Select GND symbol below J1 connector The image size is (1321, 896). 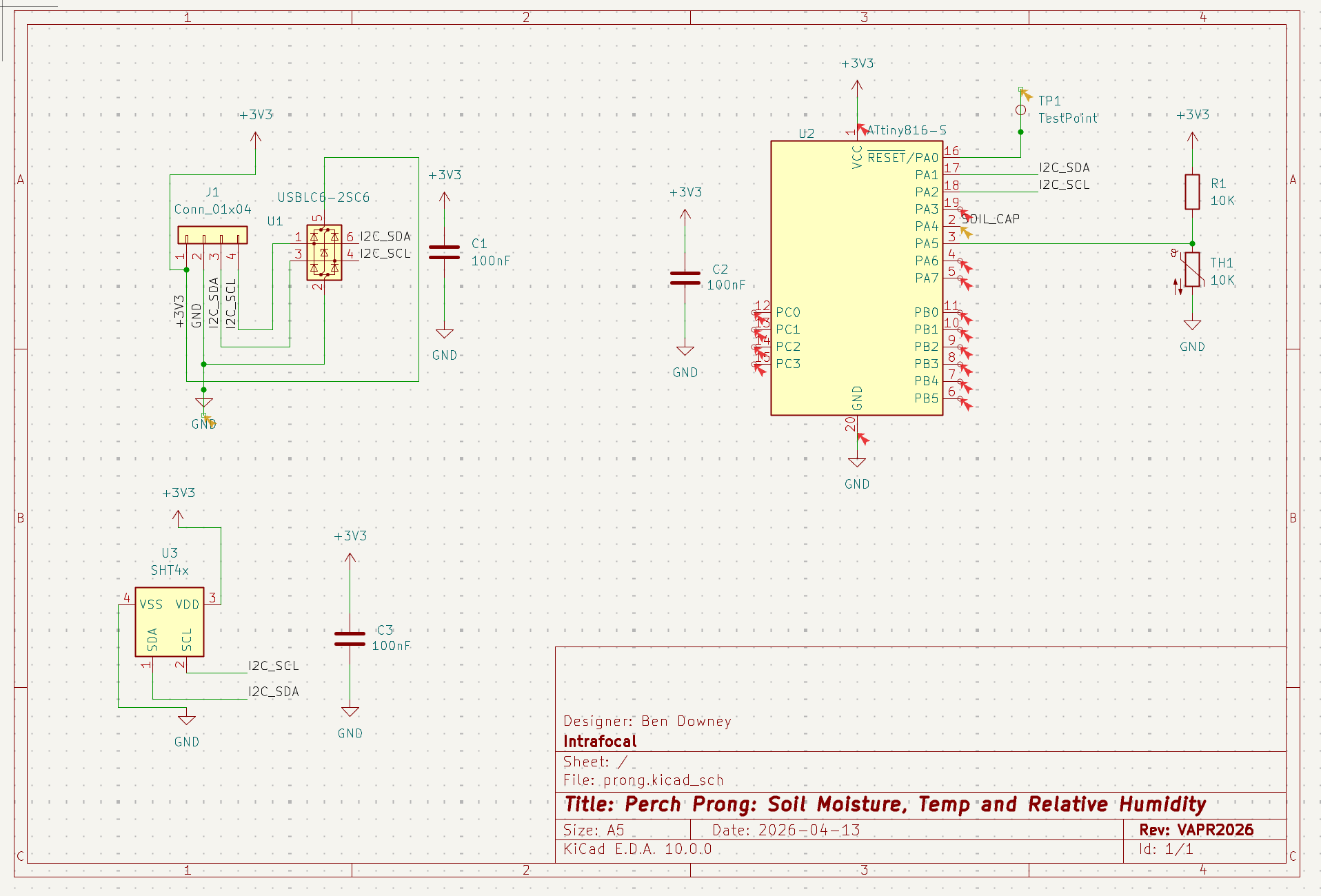203,403
